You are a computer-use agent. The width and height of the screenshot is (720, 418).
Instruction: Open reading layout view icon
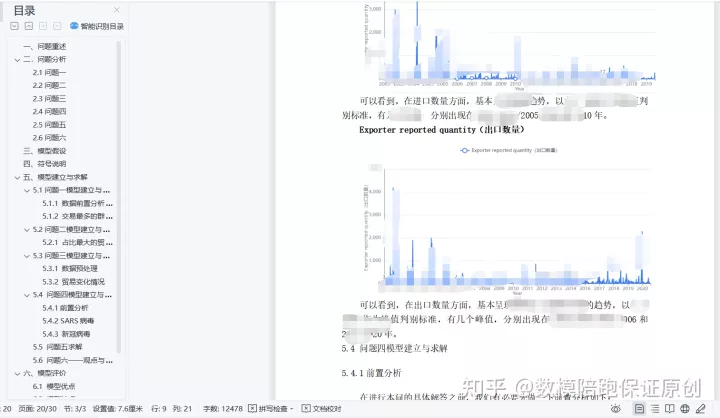click(x=669, y=409)
